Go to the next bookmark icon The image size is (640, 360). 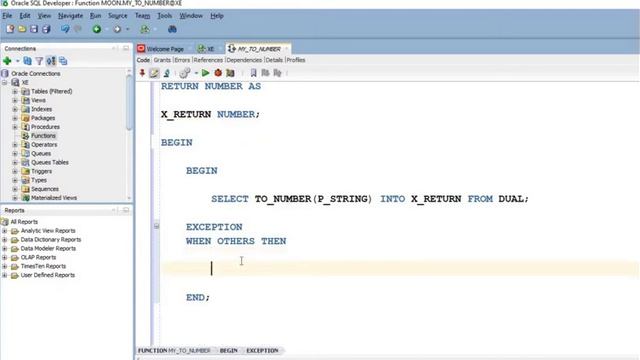coord(278,73)
